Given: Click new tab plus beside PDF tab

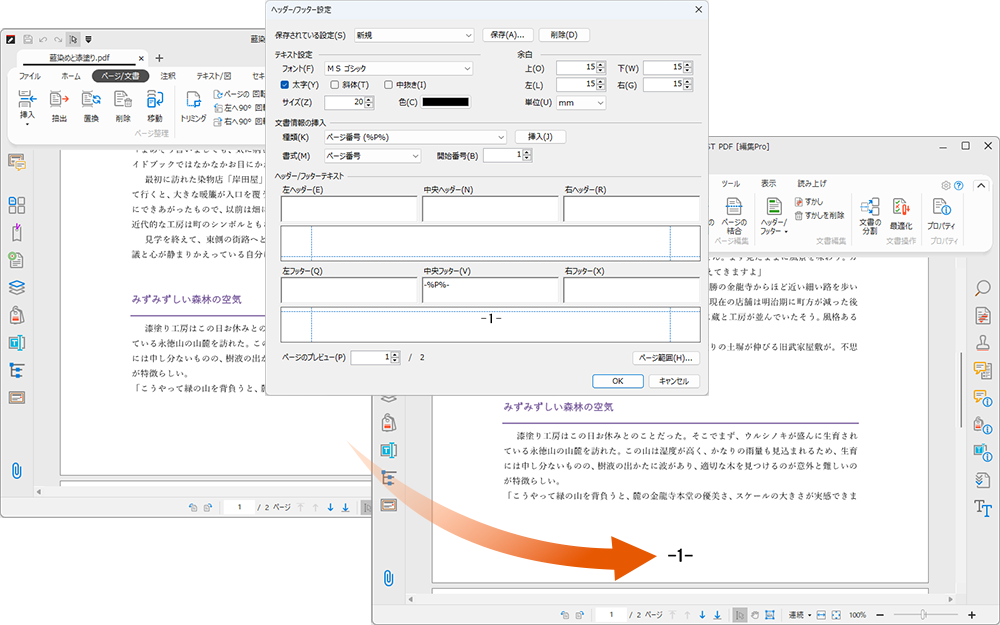Looking at the screenshot, I should tap(159, 58).
